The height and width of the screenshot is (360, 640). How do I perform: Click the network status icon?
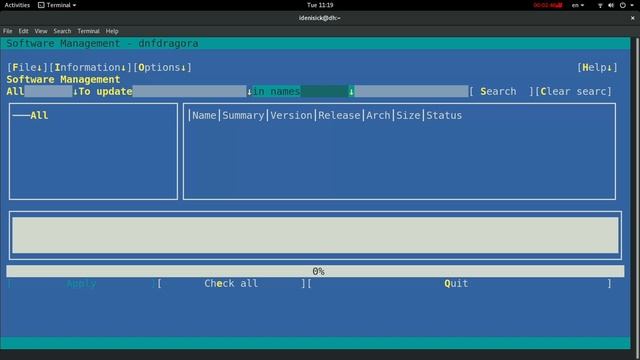point(600,5)
